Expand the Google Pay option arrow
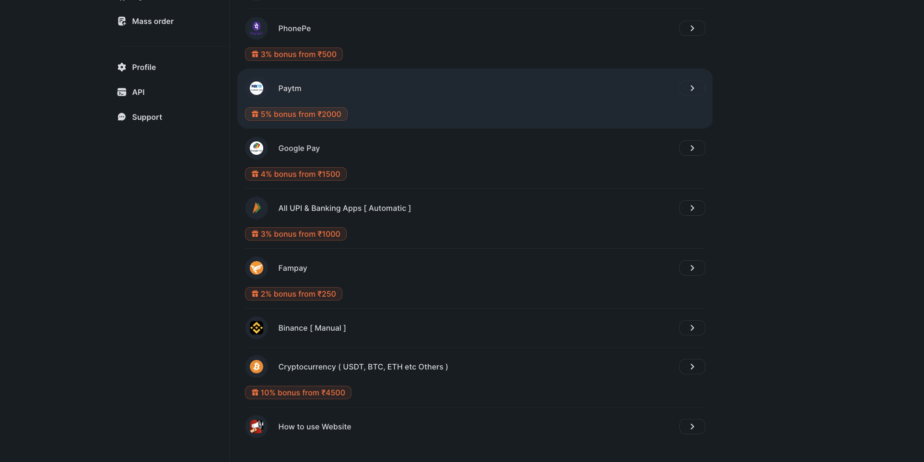Screen dimensions: 924x462 [692, 148]
